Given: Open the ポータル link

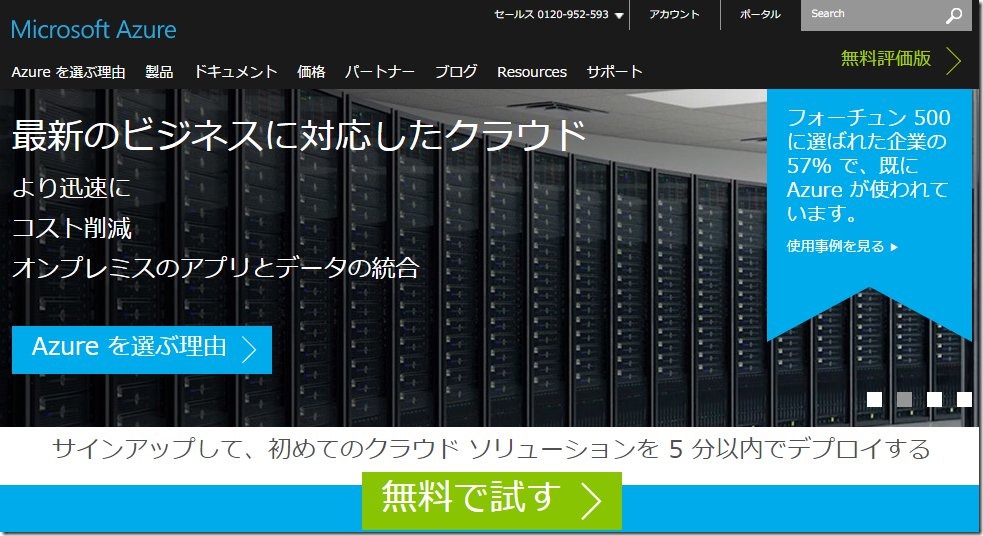Looking at the screenshot, I should [760, 14].
